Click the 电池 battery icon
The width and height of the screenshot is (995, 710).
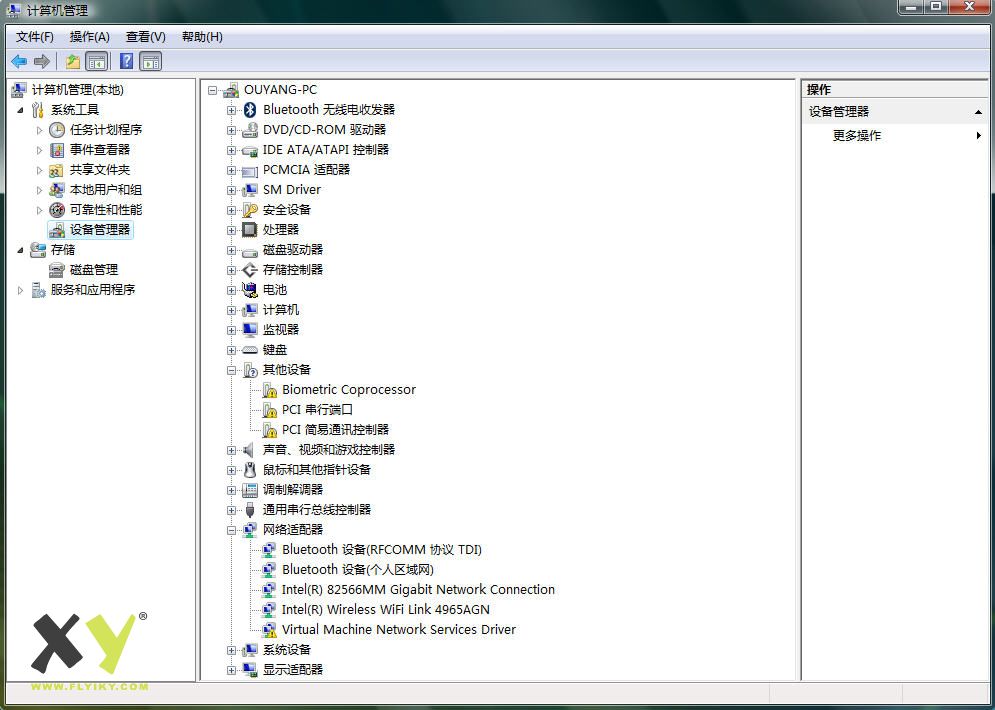tap(250, 290)
